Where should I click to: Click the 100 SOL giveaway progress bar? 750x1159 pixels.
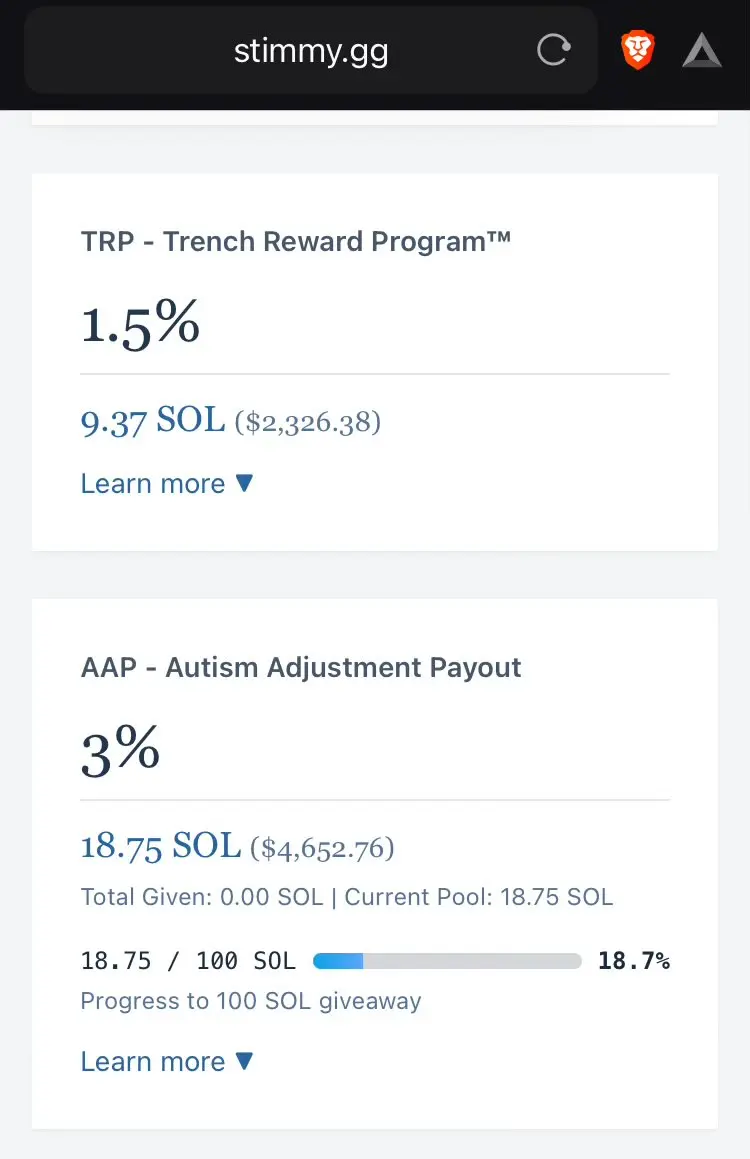click(x=447, y=961)
